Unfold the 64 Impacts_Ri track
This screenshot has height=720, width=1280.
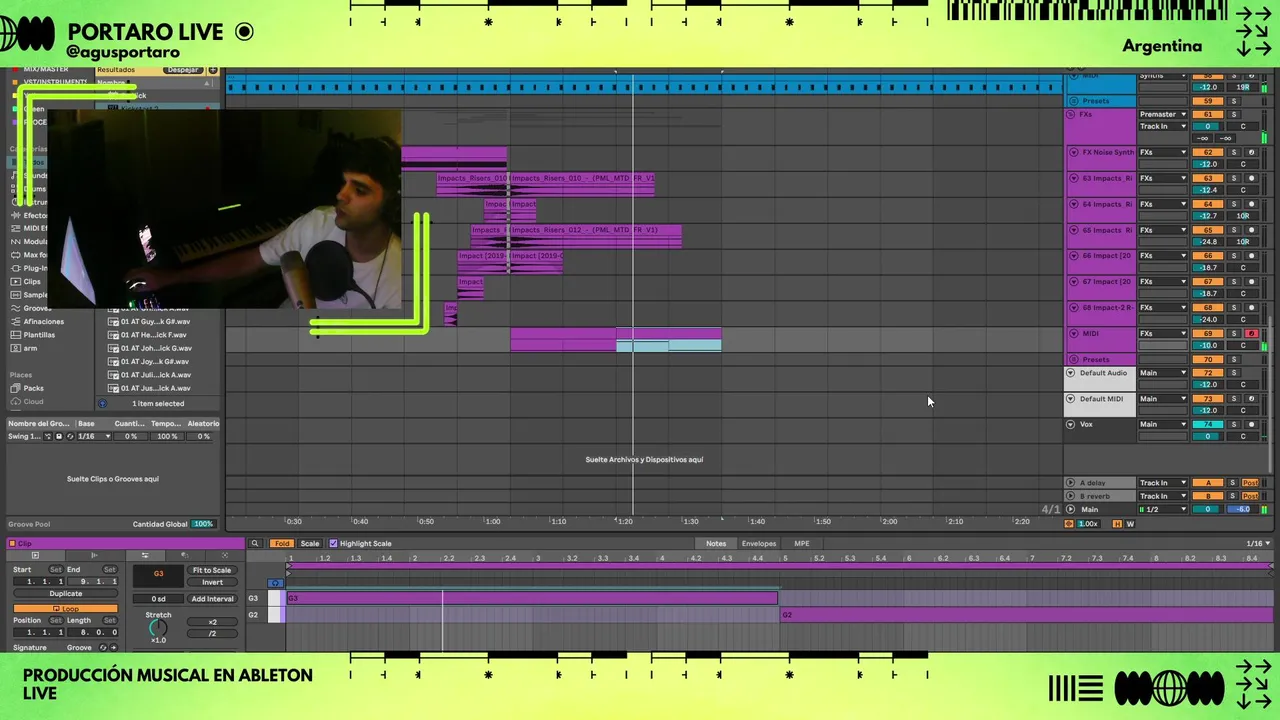[1074, 204]
